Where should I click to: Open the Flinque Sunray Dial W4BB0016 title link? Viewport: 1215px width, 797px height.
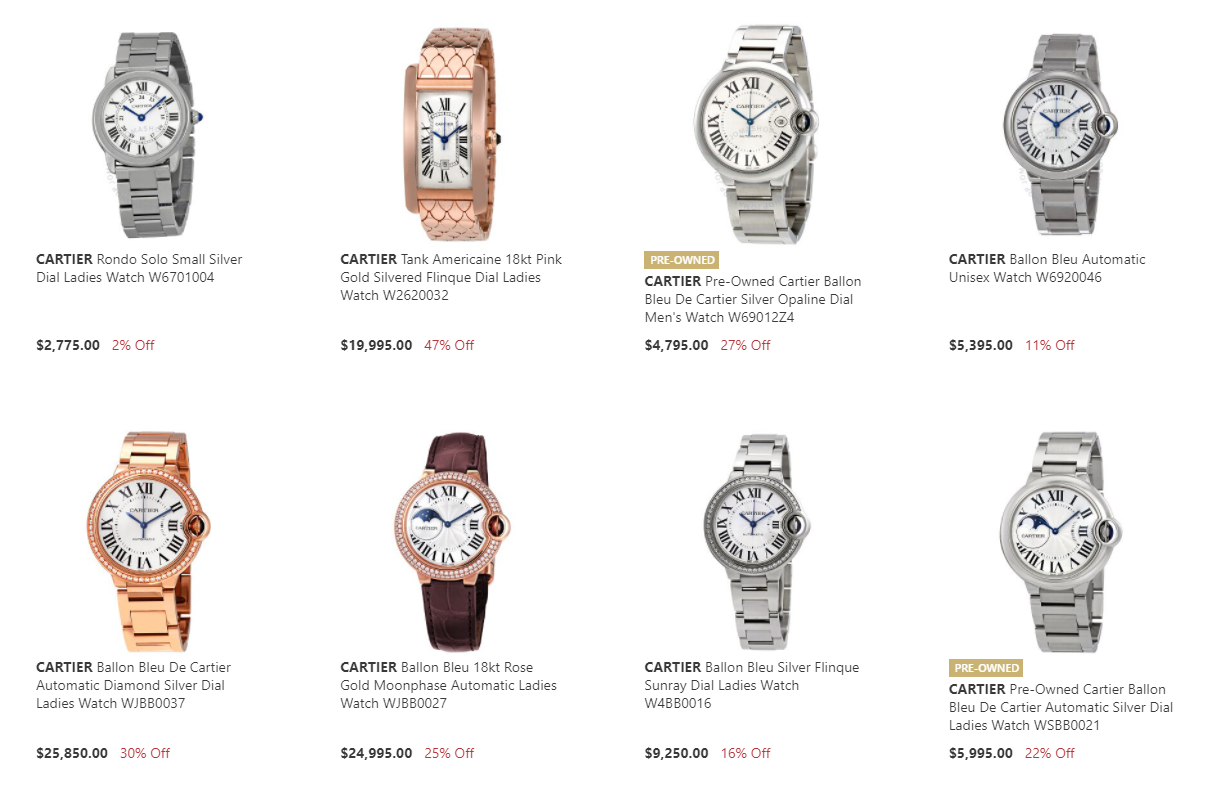click(x=752, y=685)
